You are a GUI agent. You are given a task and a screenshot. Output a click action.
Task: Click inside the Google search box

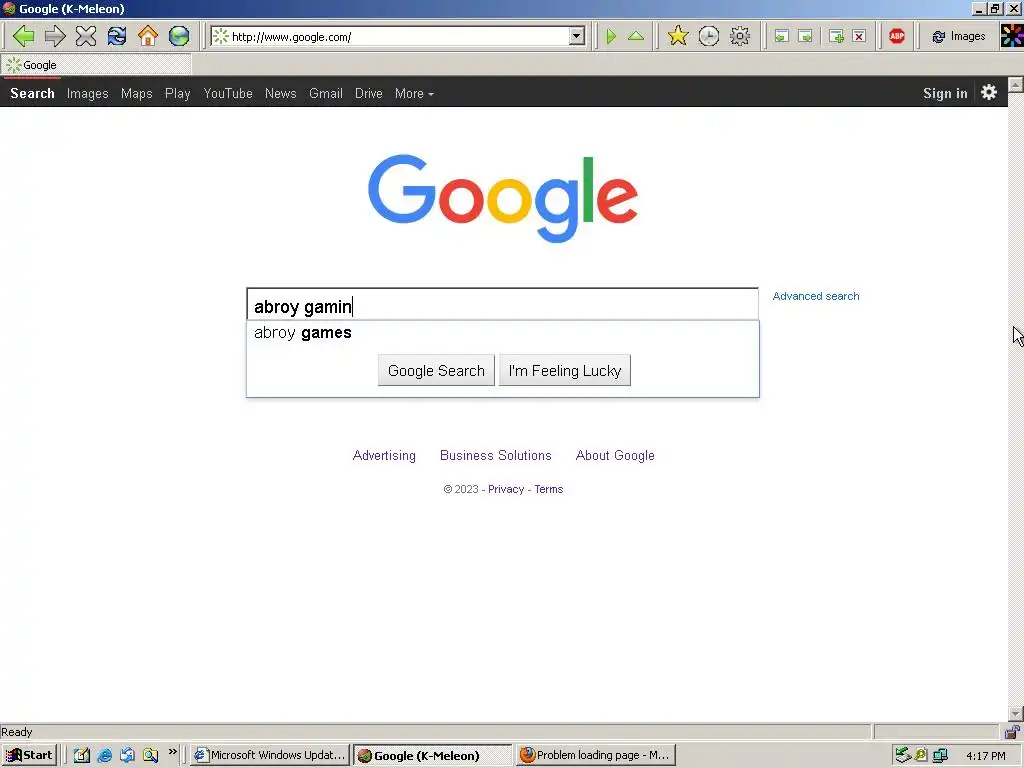pyautogui.click(x=502, y=306)
